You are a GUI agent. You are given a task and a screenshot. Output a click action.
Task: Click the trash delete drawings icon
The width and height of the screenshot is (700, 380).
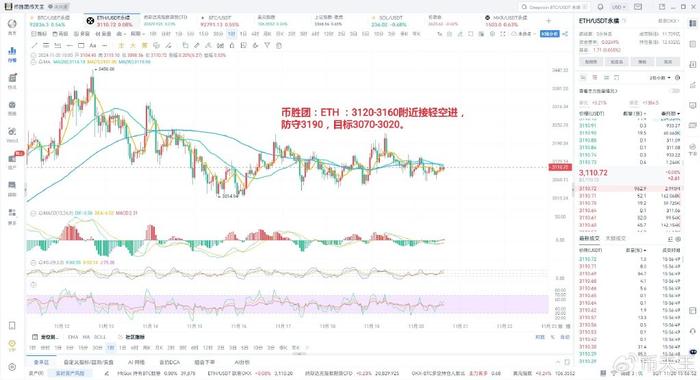[x=279, y=46]
